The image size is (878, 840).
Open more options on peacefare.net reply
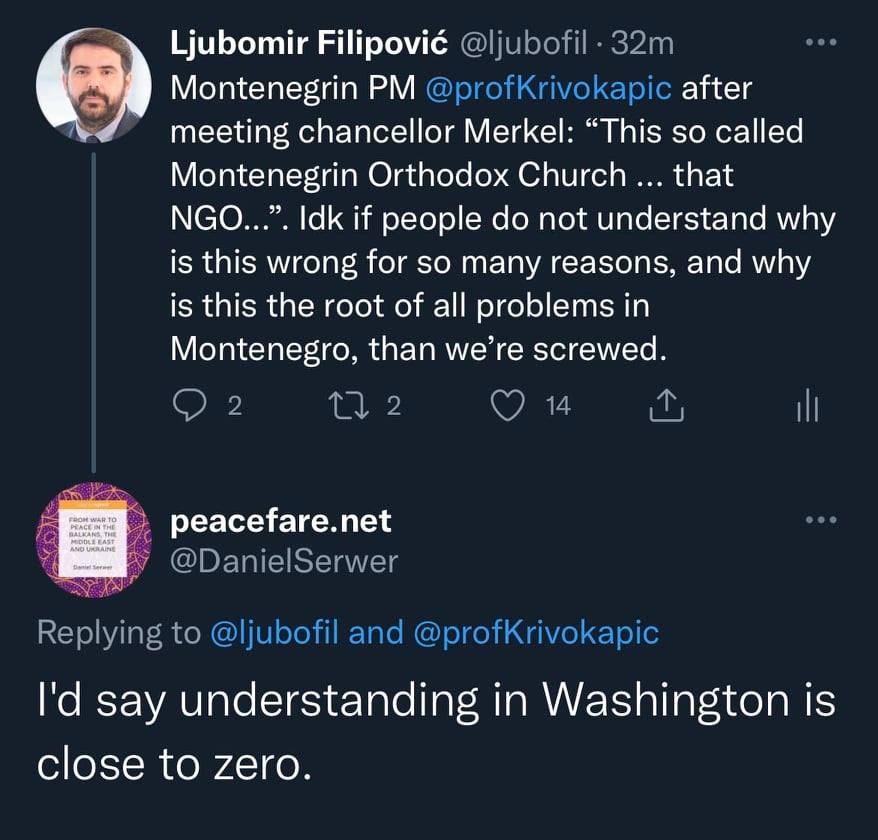click(821, 520)
